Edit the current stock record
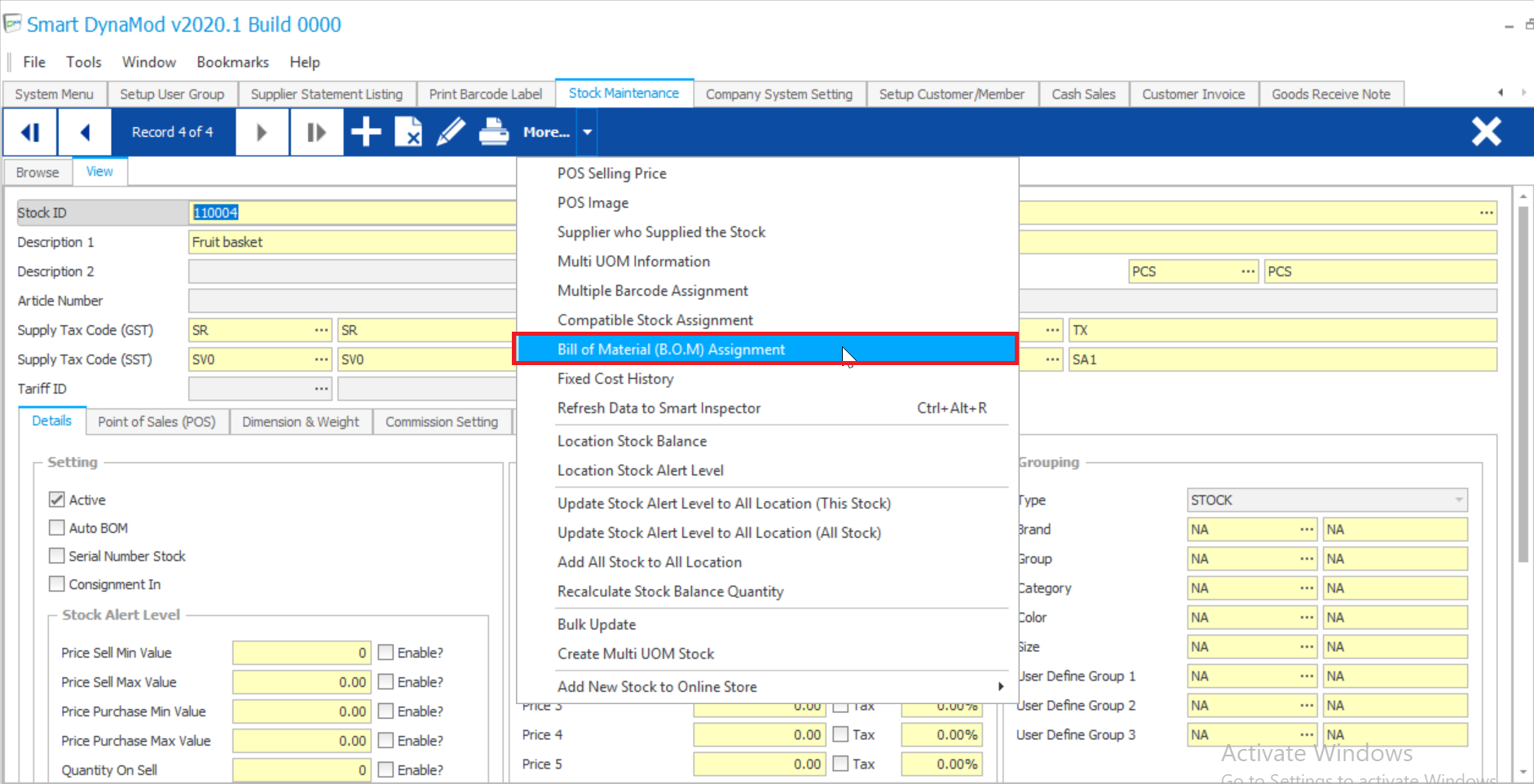 (x=451, y=132)
